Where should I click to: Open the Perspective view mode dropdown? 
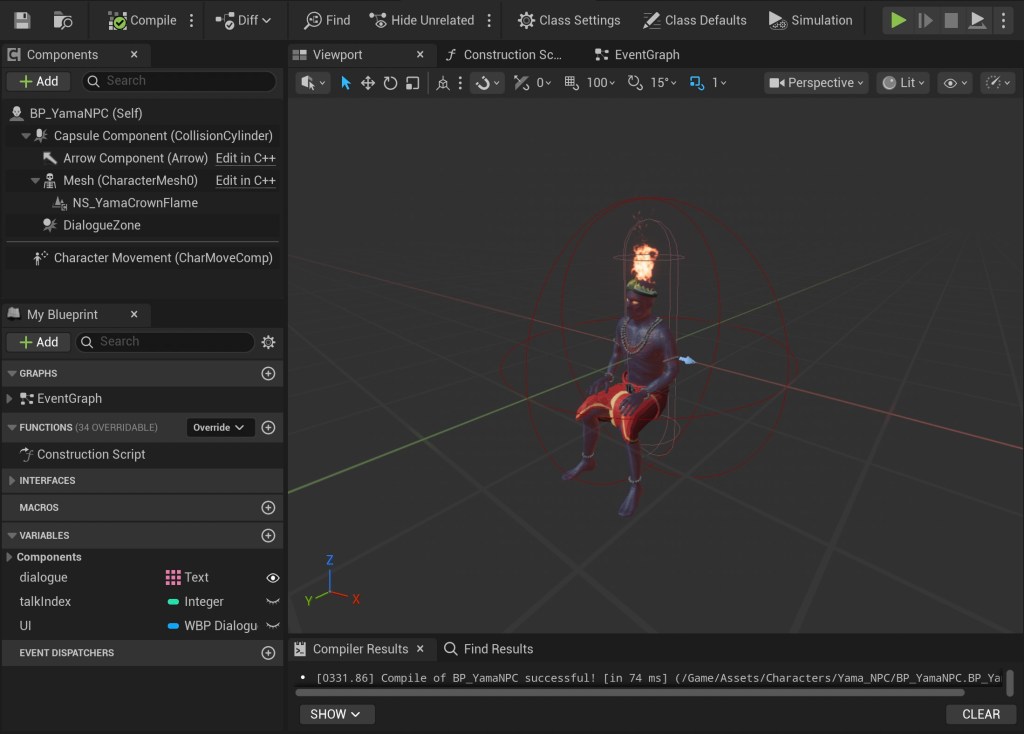pyautogui.click(x=816, y=83)
